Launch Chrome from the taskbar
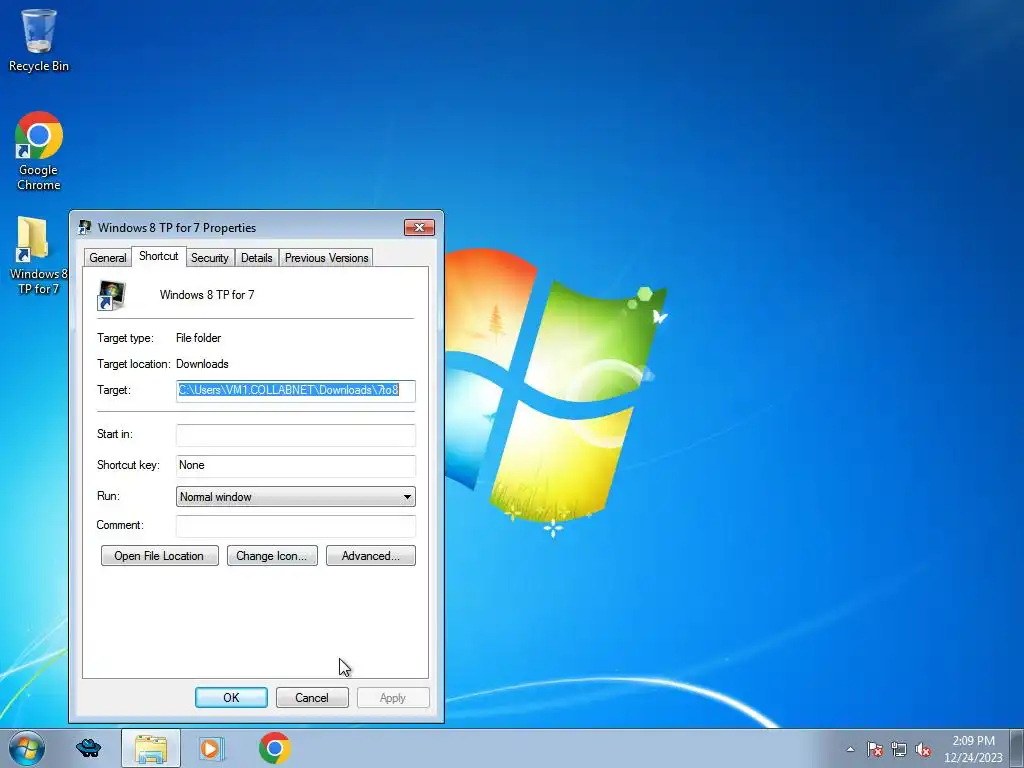Image resolution: width=1024 pixels, height=768 pixels. [x=274, y=748]
